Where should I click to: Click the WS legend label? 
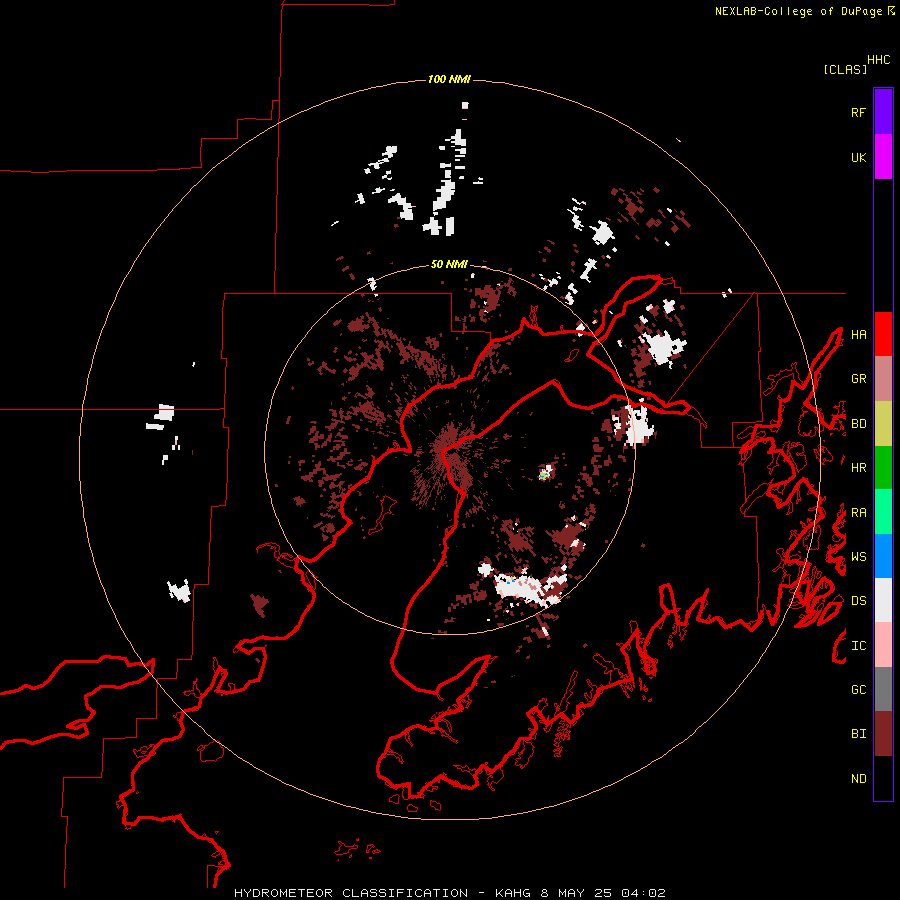point(859,557)
